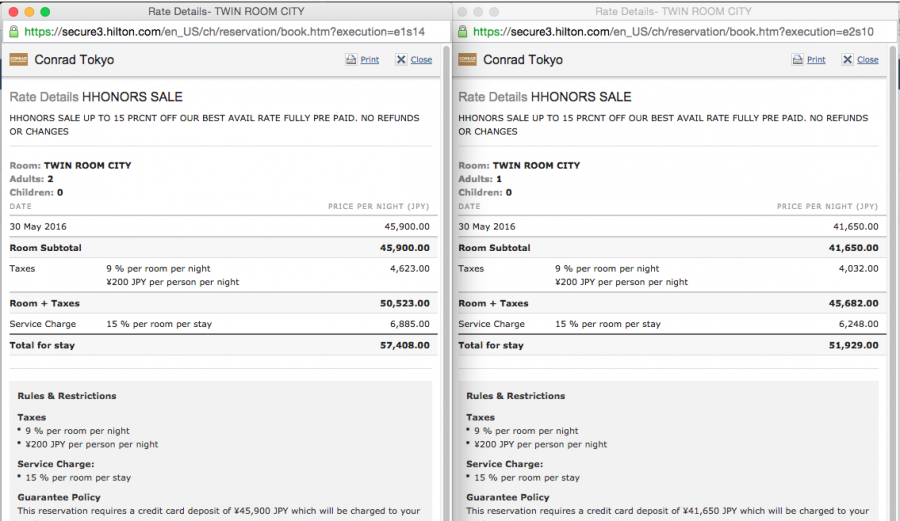Click the Conrad logo in the 2-adults rate window
This screenshot has height=521, width=900.
(x=18, y=60)
